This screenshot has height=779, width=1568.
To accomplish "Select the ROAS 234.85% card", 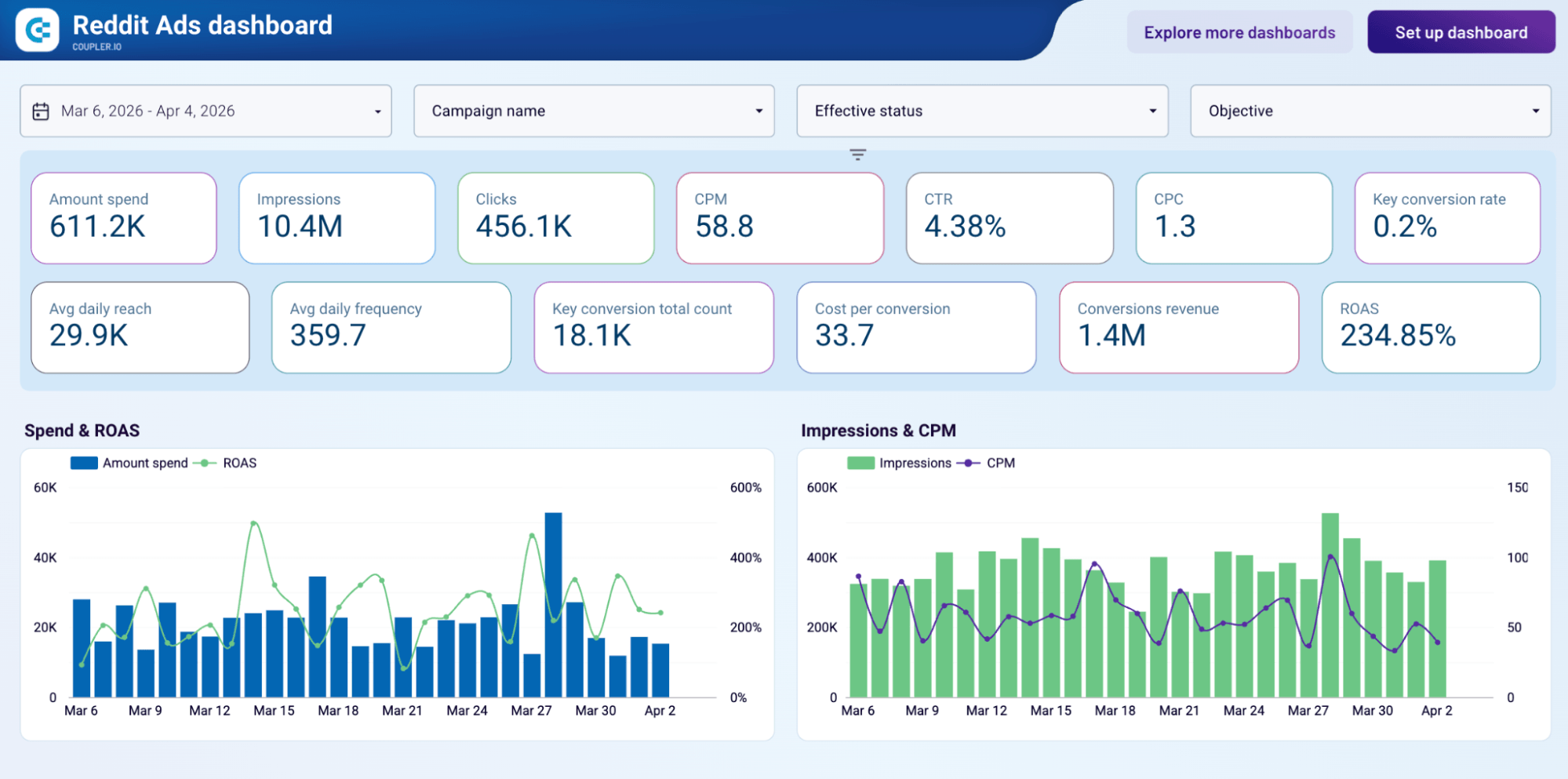I will point(1430,327).
